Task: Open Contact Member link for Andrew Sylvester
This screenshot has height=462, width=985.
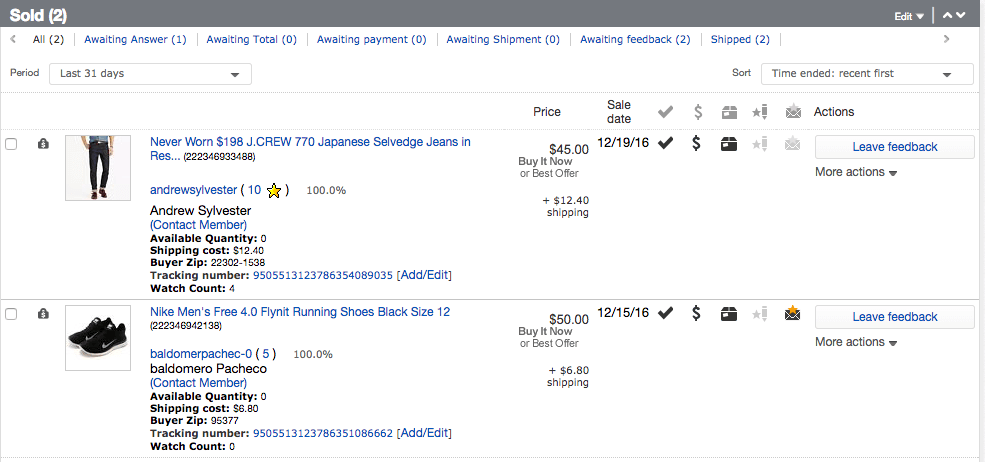Action: click(198, 225)
